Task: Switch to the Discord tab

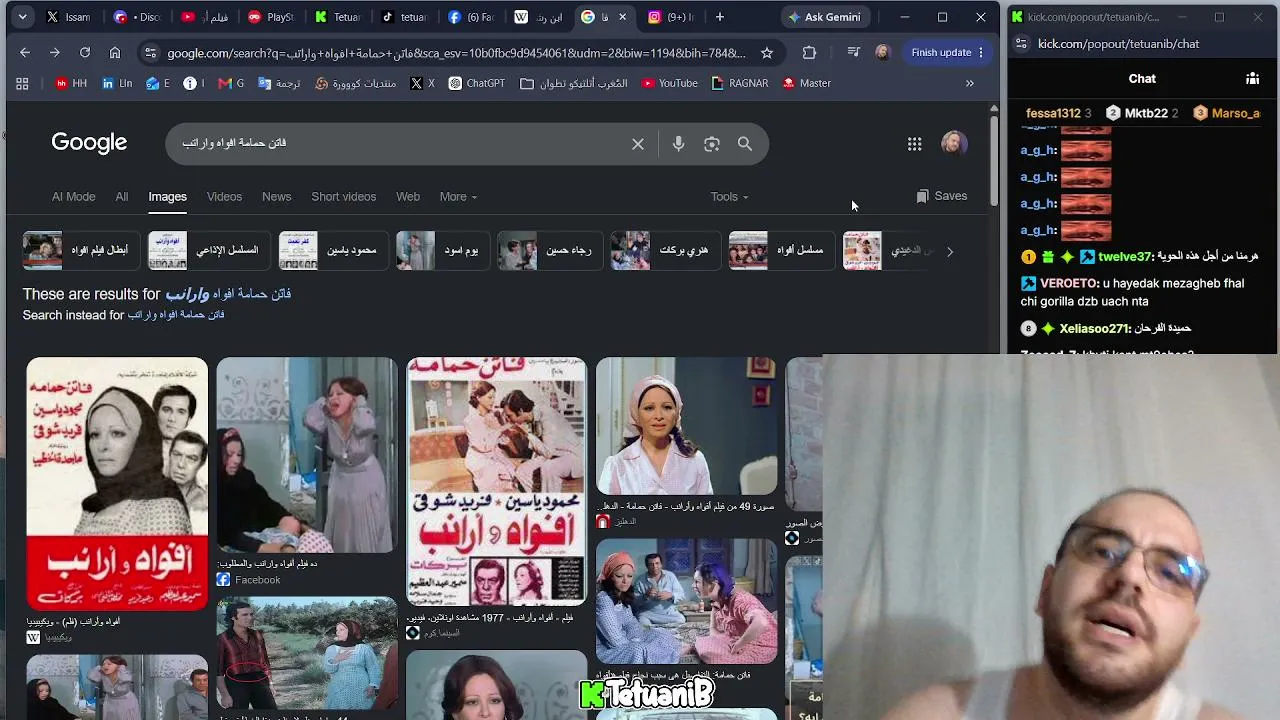Action: click(137, 17)
